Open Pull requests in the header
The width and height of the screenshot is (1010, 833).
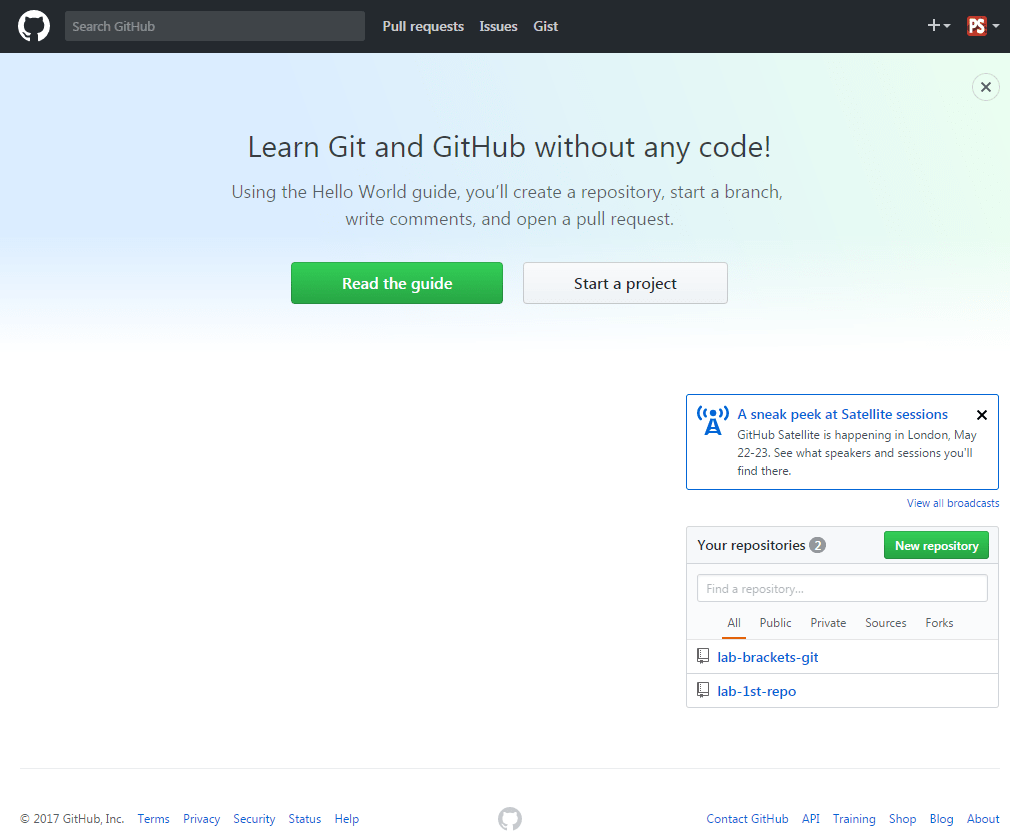(423, 26)
